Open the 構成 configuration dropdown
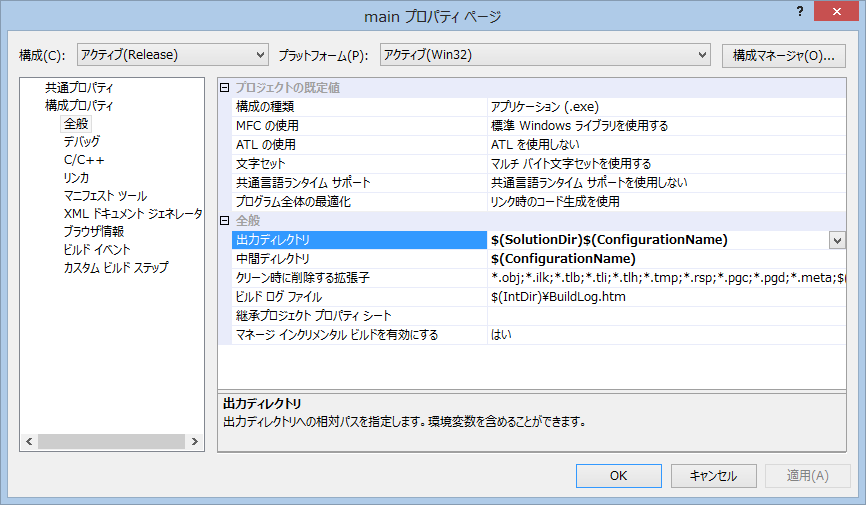The width and height of the screenshot is (866, 505). 172,55
